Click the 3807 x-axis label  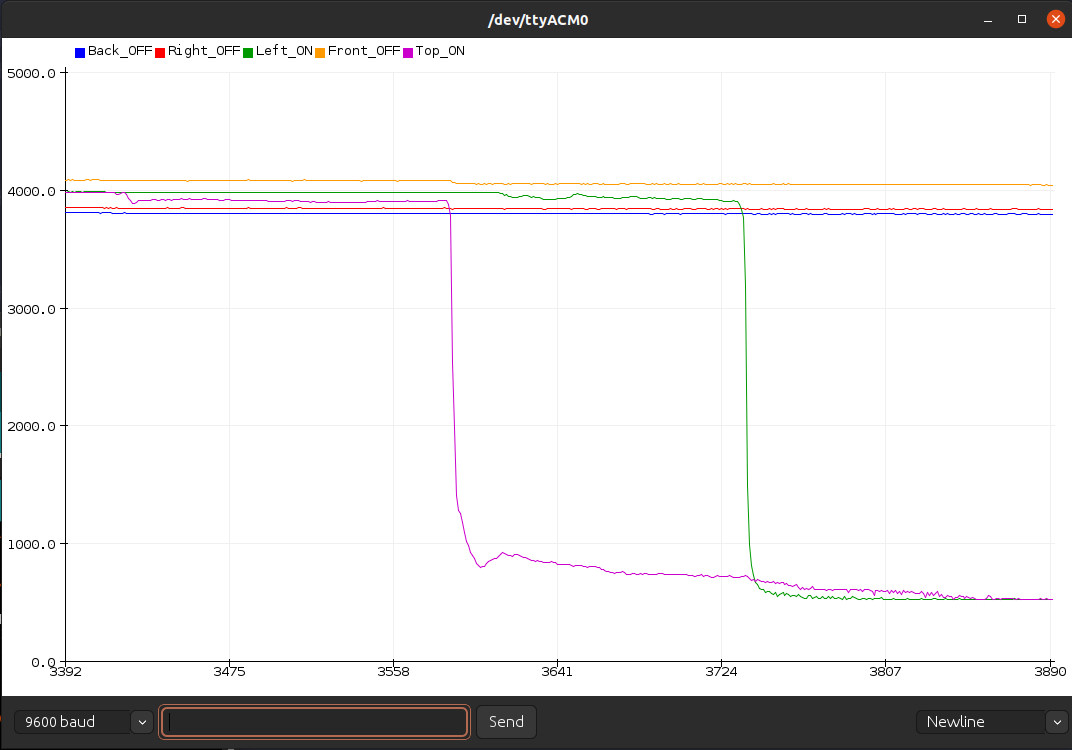885,671
